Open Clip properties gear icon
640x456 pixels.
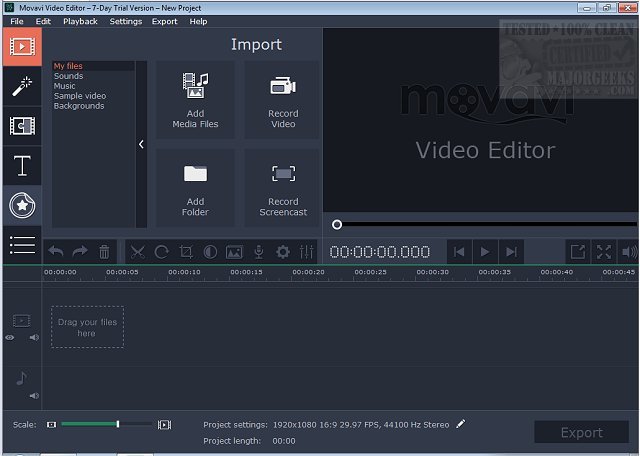tap(283, 252)
